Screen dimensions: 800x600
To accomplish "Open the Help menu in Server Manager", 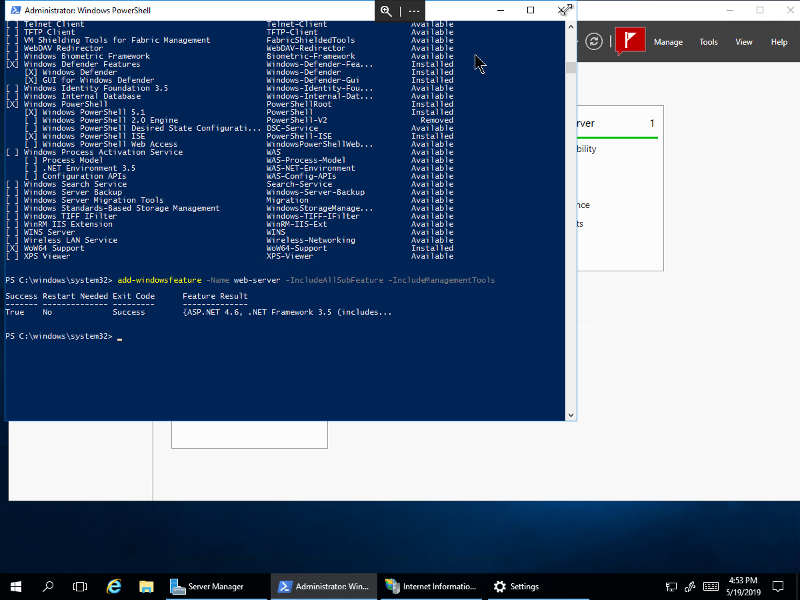I will click(779, 42).
